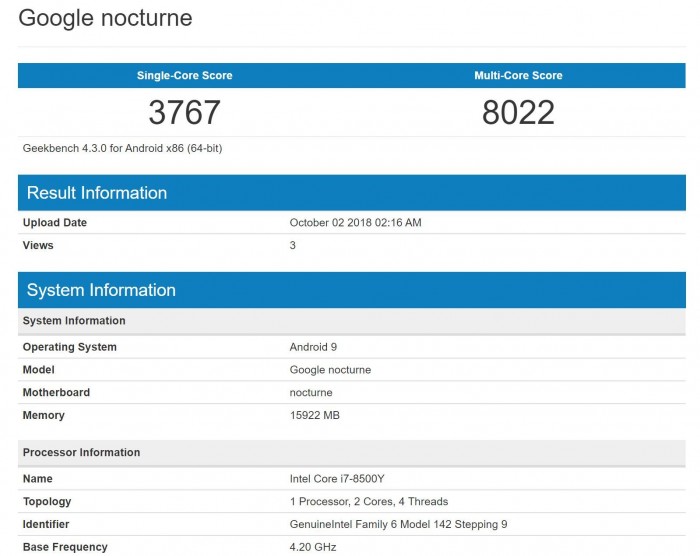This screenshot has width=700, height=556.
Task: Select the Intel Core i7-8500Y processor name
Action: click(337, 479)
